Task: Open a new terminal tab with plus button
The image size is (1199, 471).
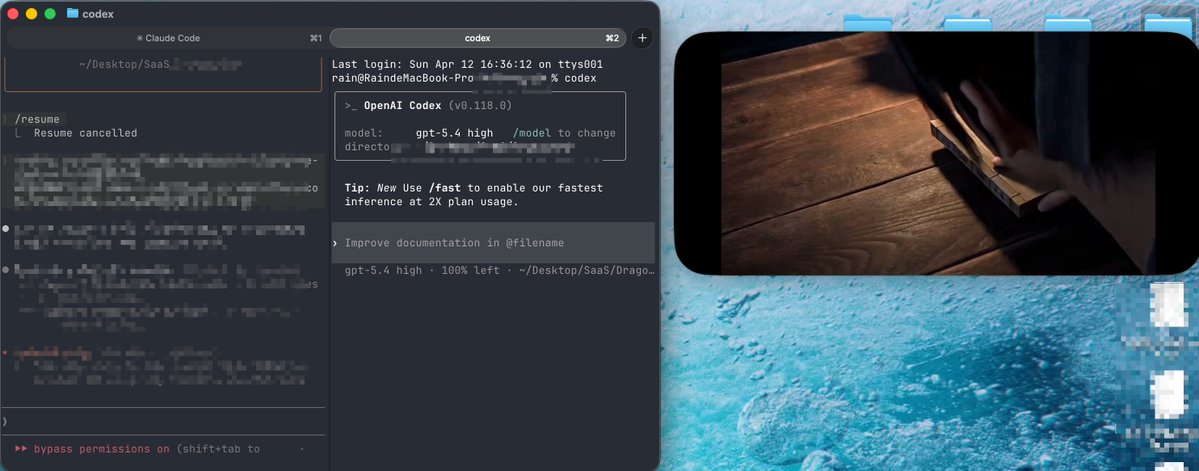Action: (x=642, y=38)
